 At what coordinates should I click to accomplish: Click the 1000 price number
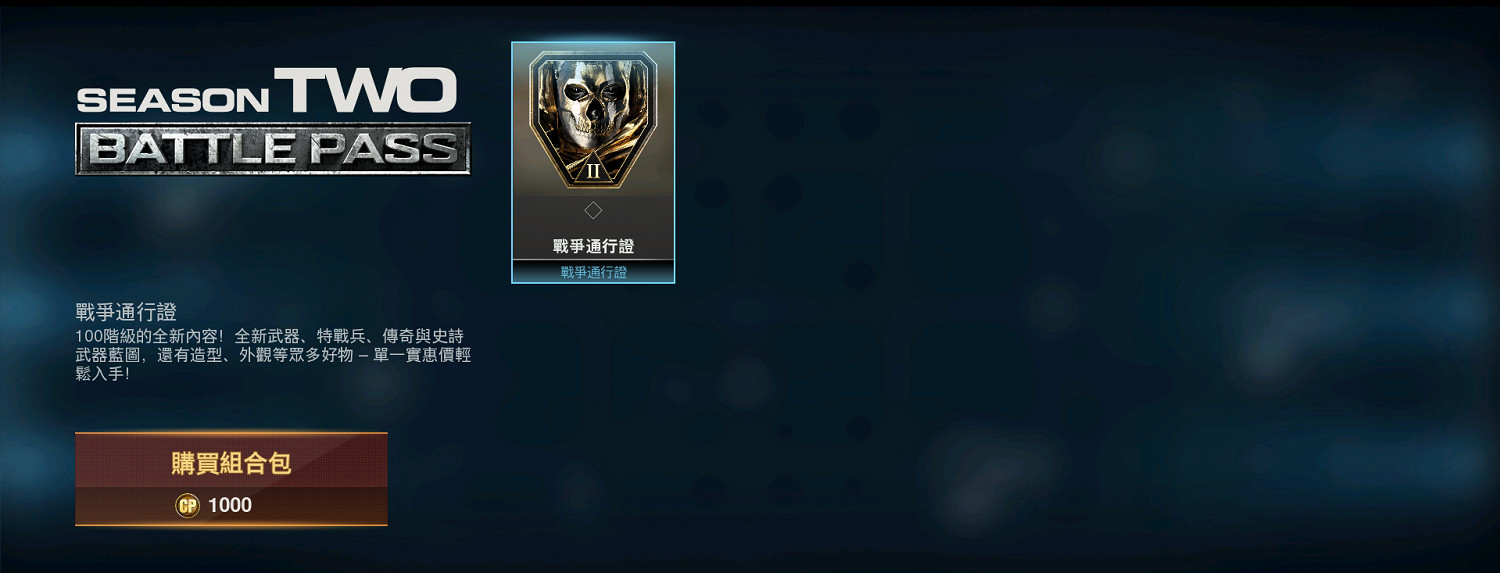(x=230, y=505)
